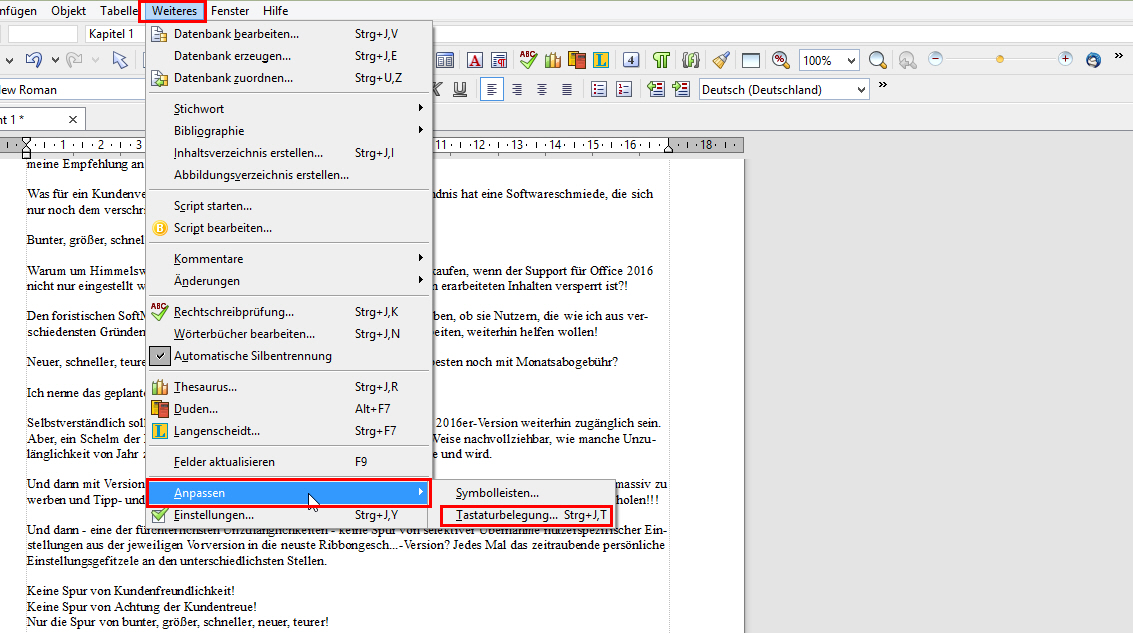Choose Datenbank bearbeiten
Image resolution: width=1133 pixels, height=633 pixels.
289,34
